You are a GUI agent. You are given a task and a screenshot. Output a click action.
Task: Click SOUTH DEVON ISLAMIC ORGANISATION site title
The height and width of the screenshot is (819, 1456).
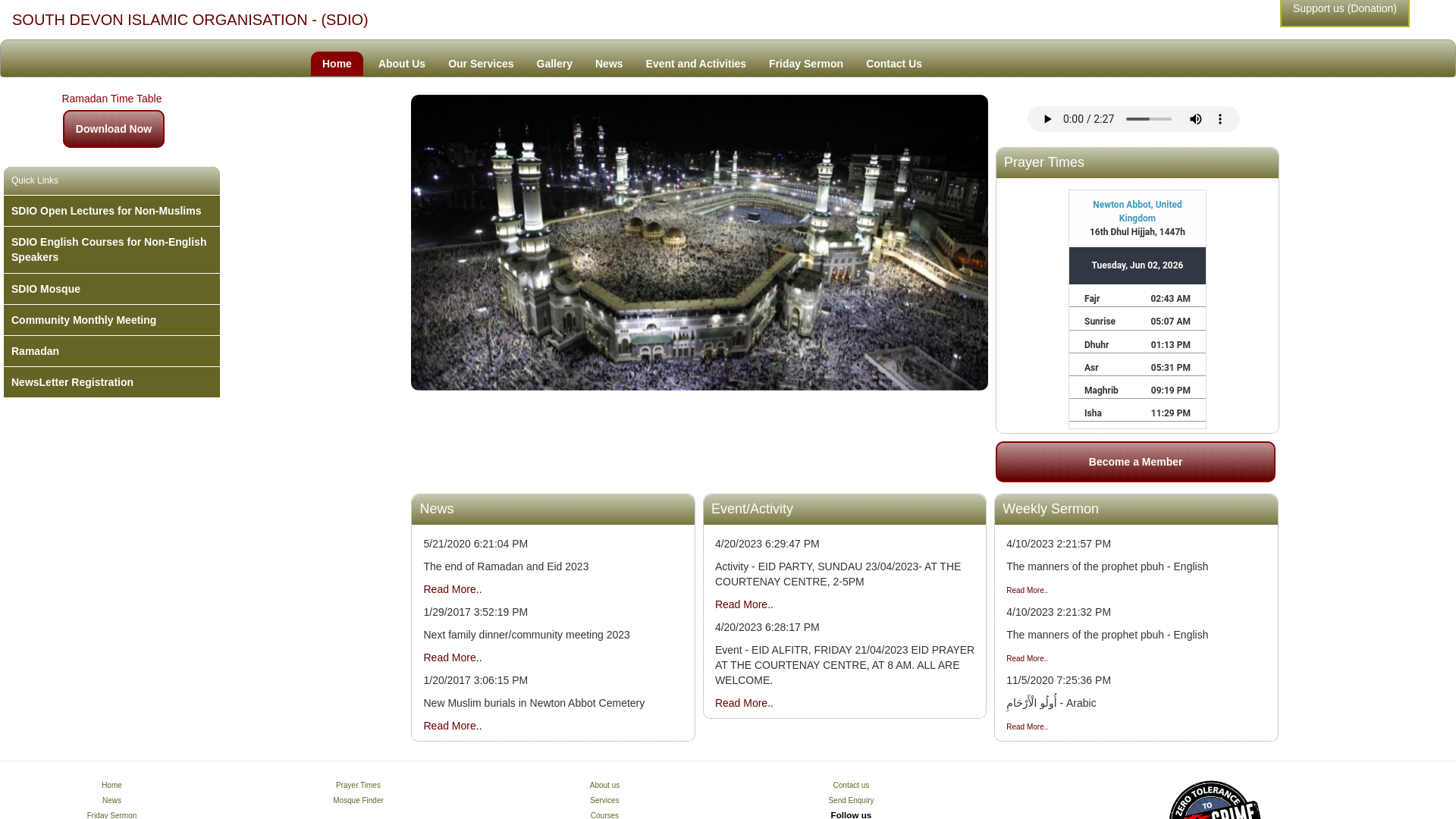click(190, 20)
